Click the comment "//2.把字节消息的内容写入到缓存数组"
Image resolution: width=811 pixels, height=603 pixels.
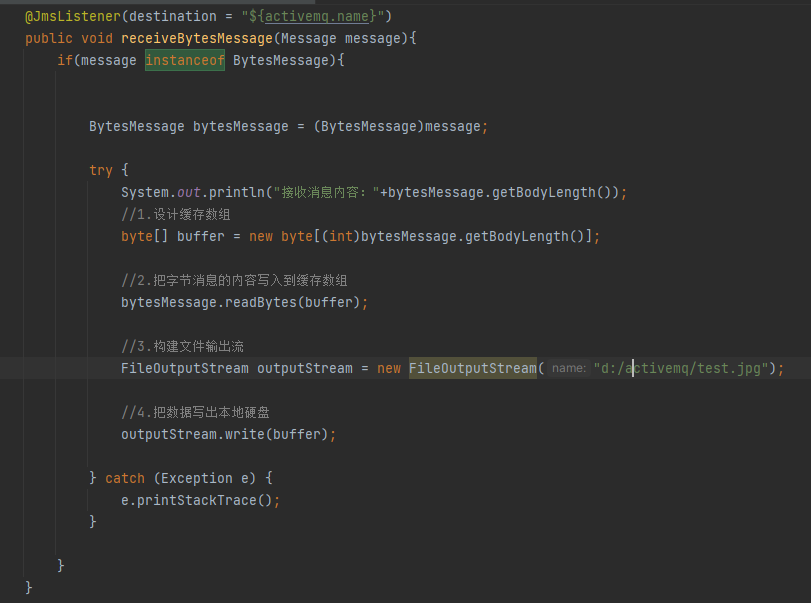point(234,280)
